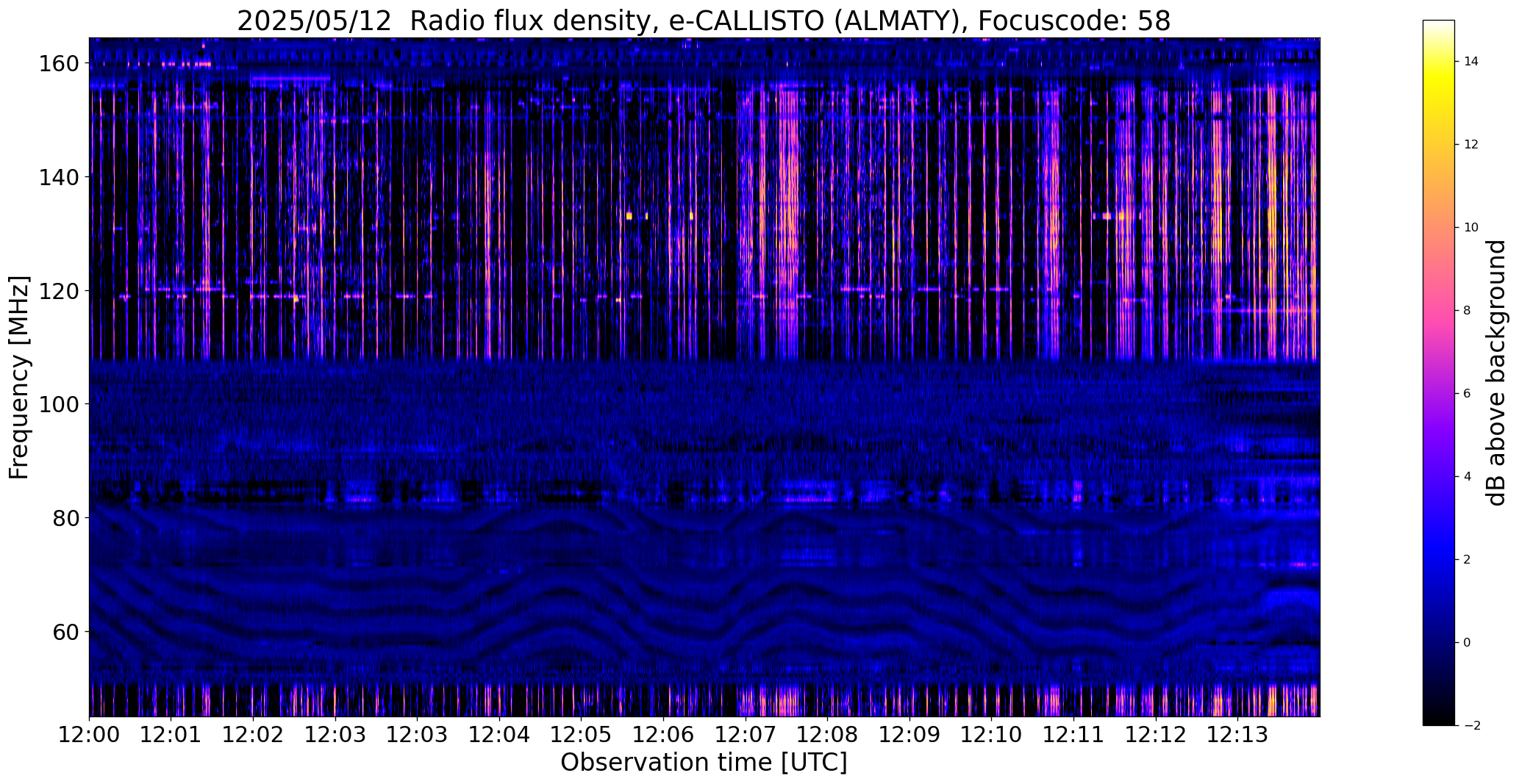Pick the colorbar tick value 0

click(1467, 643)
